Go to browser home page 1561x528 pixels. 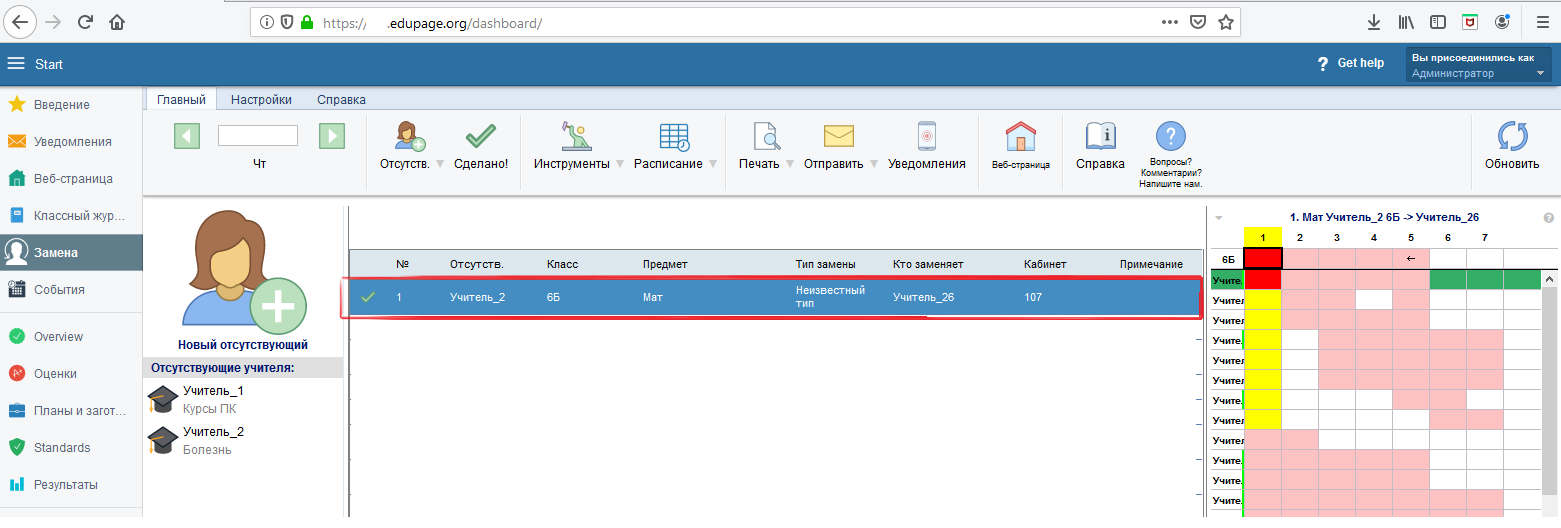pyautogui.click(x=117, y=21)
